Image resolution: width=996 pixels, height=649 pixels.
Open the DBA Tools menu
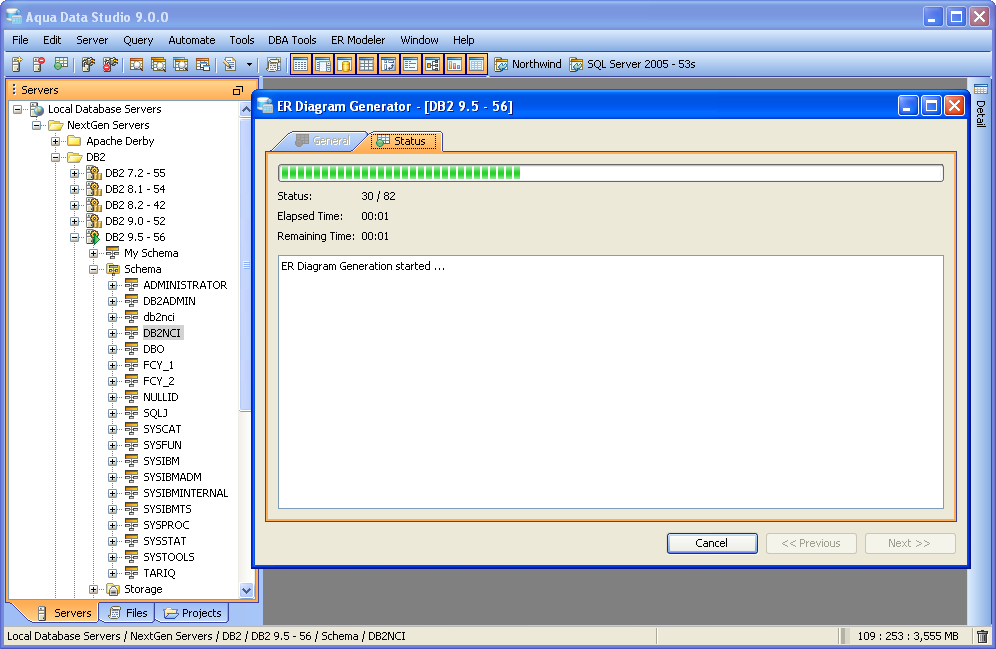point(292,40)
